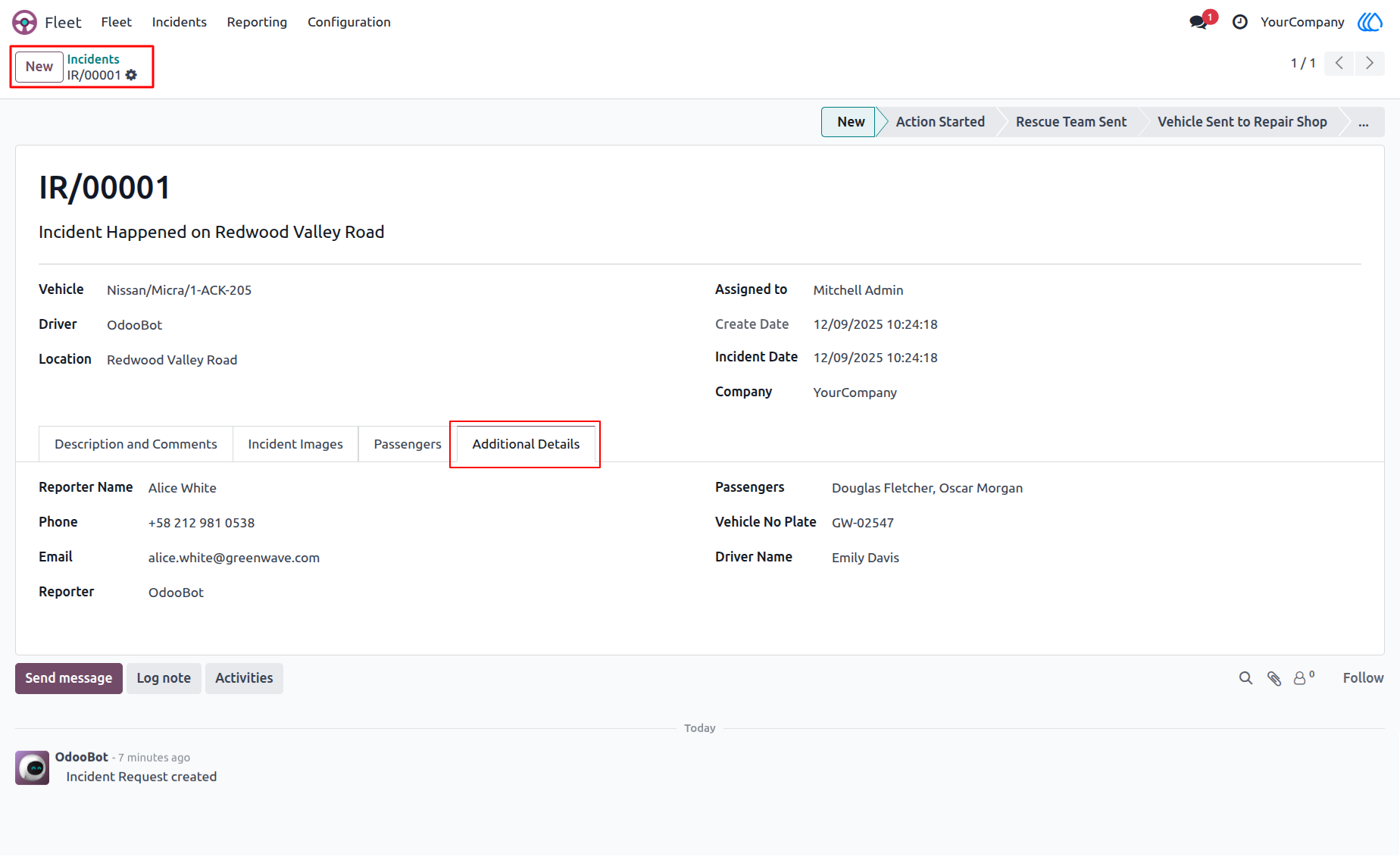
Task: Open the activities clock icon
Action: [1240, 22]
